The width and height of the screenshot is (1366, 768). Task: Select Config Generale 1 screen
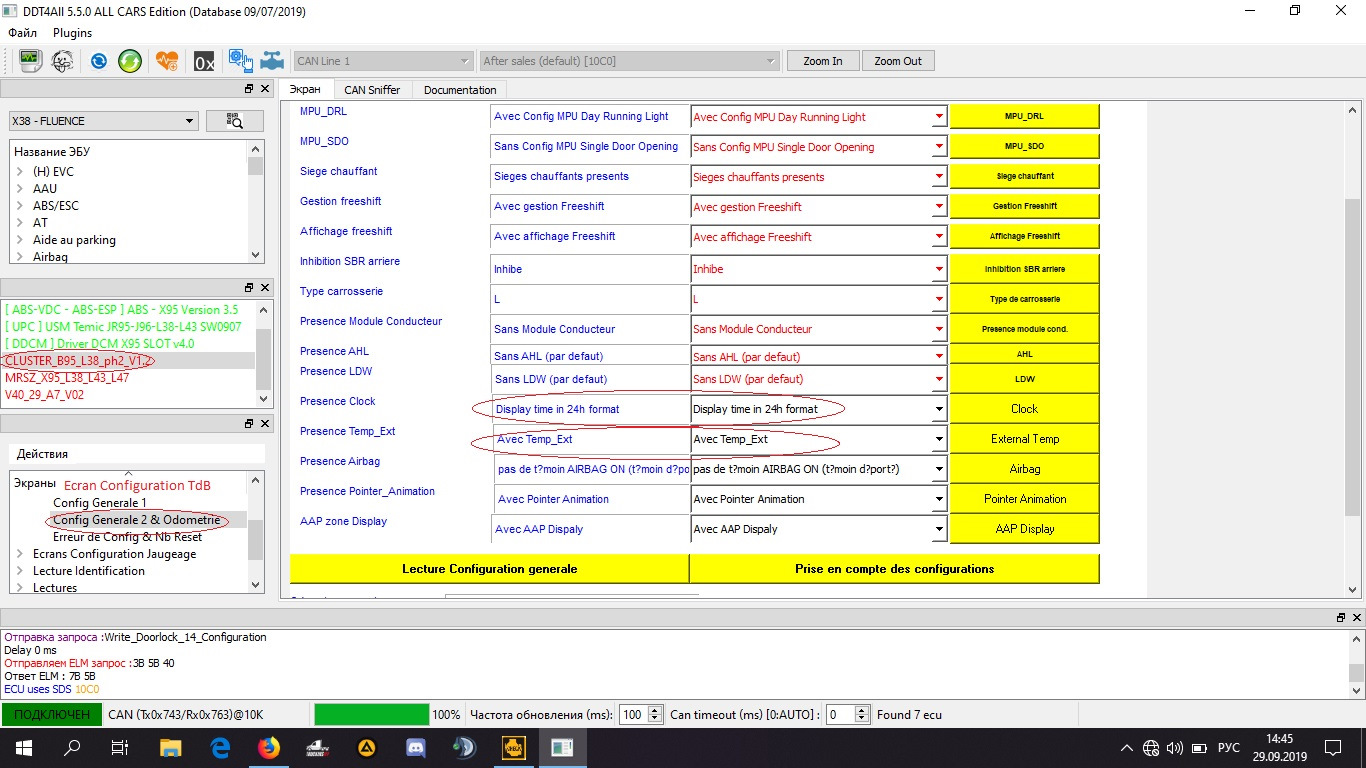tap(100, 503)
